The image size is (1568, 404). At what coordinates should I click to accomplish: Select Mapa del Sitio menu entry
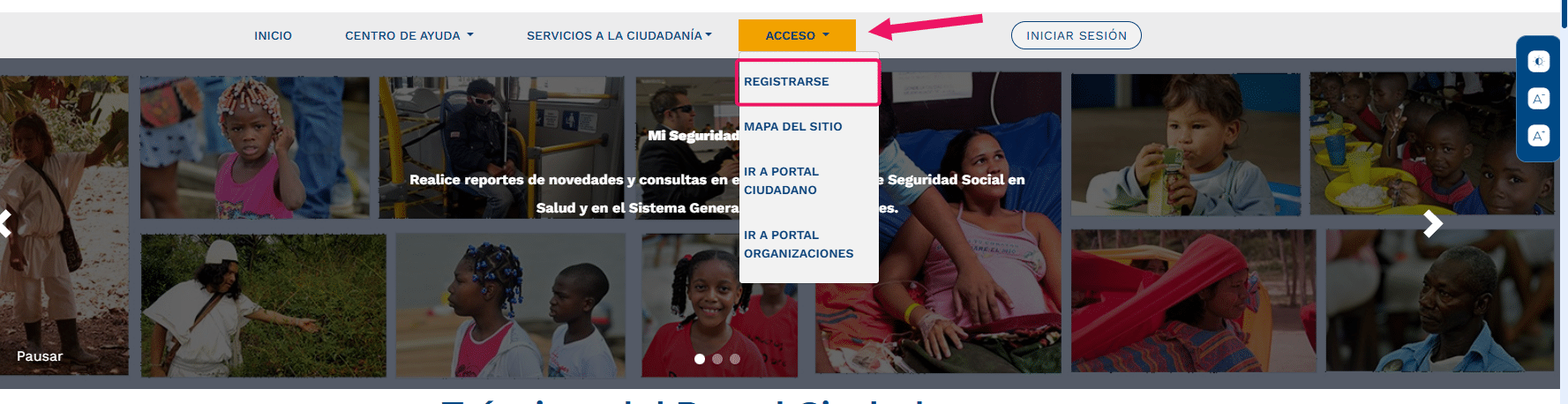tap(793, 127)
